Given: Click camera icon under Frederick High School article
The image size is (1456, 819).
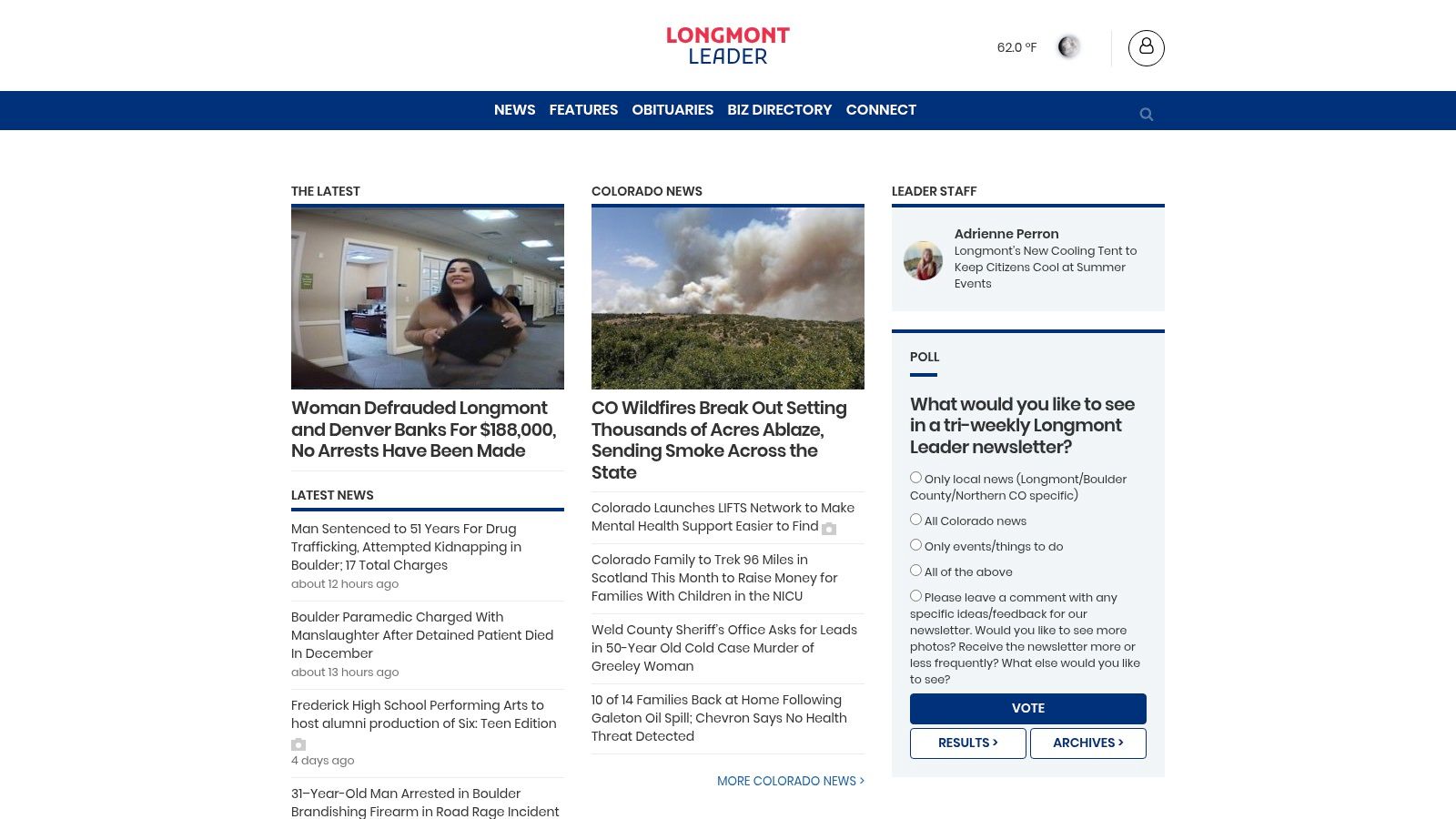Looking at the screenshot, I should pyautogui.click(x=298, y=744).
